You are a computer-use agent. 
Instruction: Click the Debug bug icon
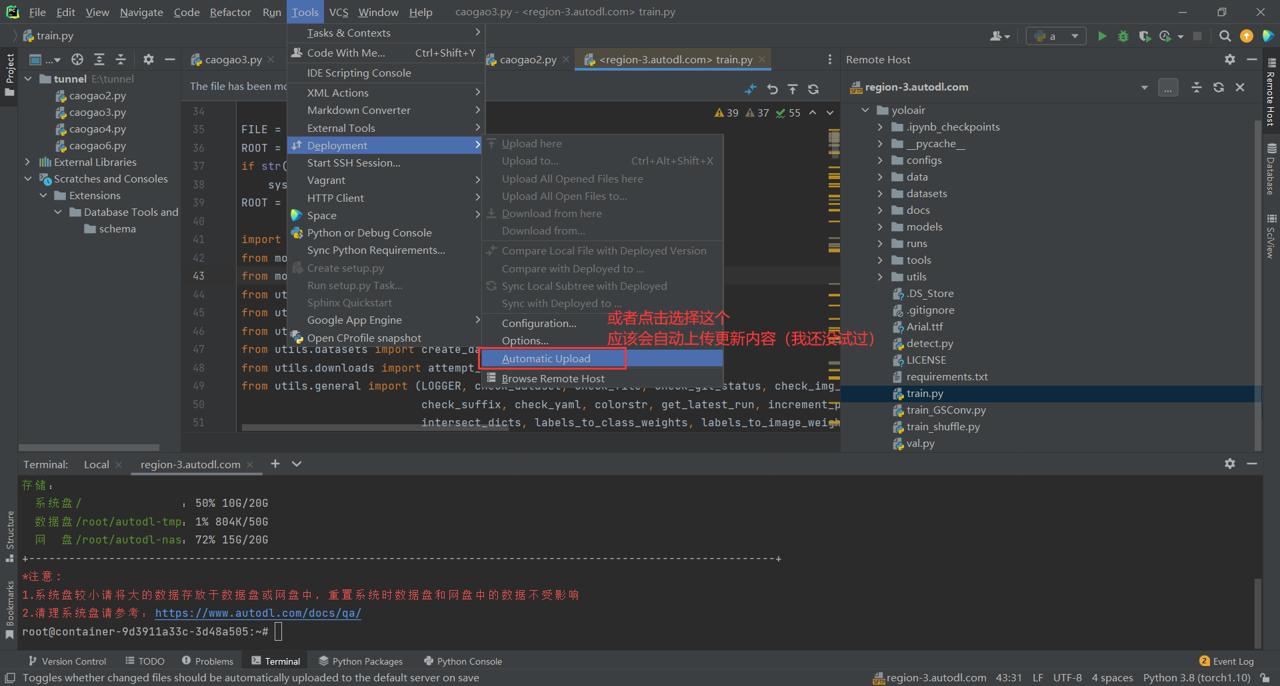point(1123,36)
